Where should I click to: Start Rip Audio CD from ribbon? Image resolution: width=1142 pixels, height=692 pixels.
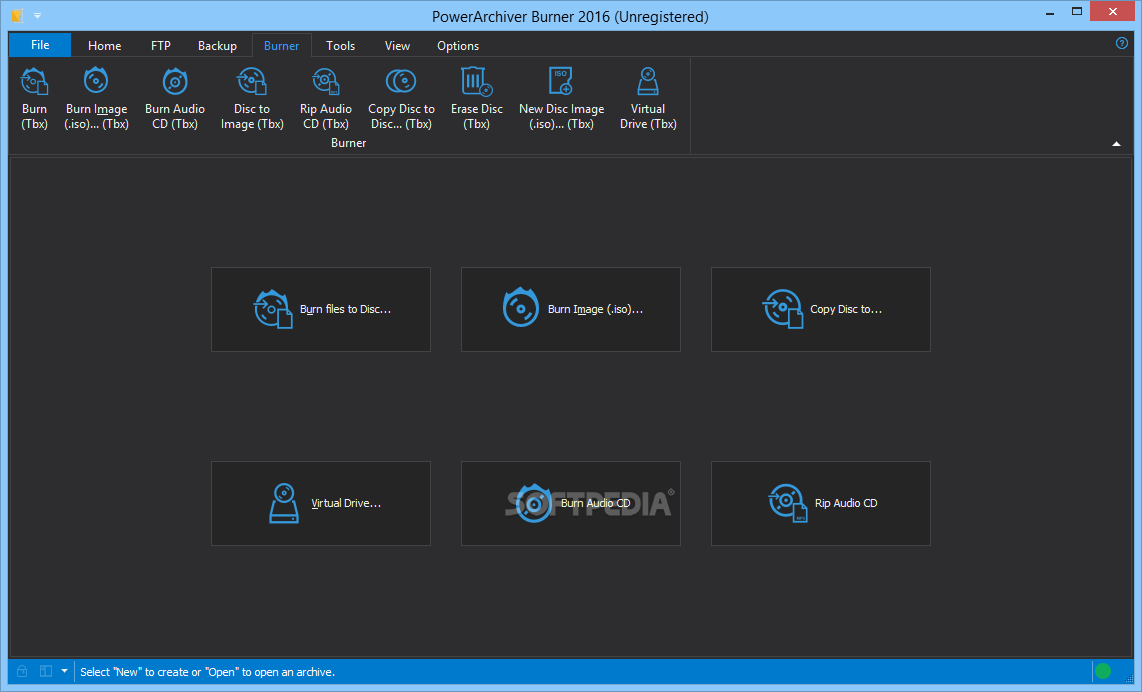coord(326,98)
